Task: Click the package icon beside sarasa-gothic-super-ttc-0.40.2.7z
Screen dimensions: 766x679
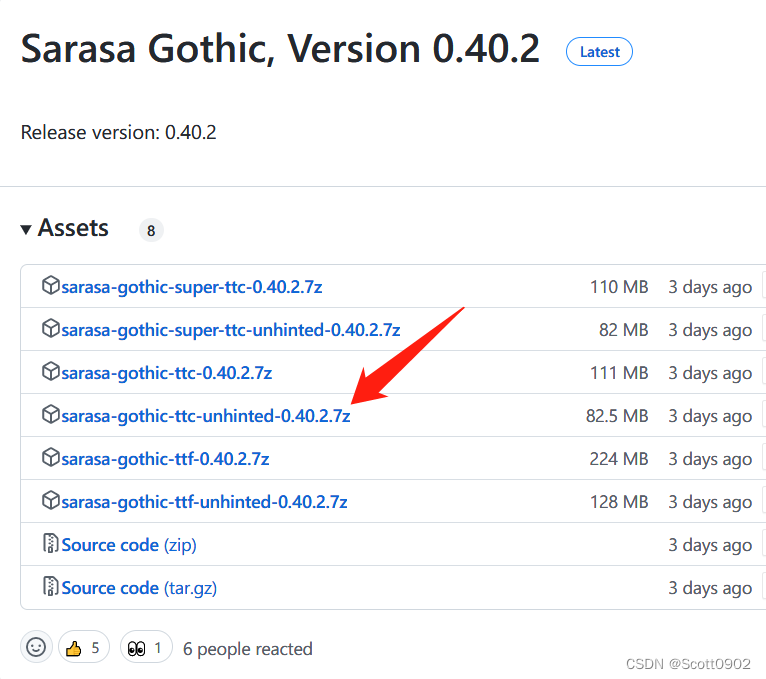Action: tap(51, 285)
